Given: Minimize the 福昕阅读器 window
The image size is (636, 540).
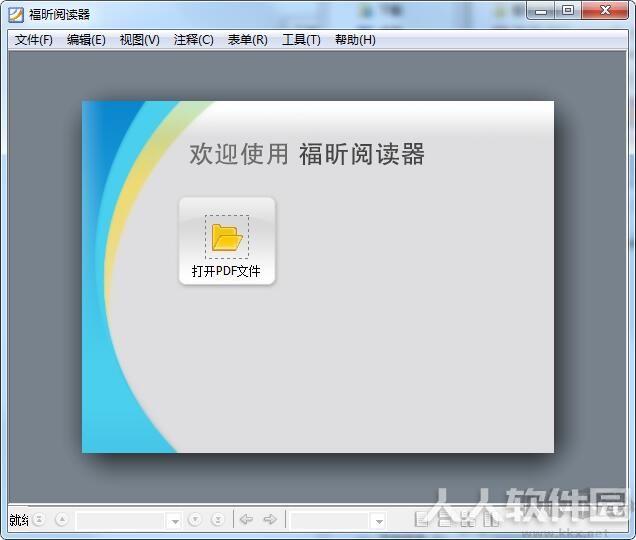Looking at the screenshot, I should click(x=540, y=11).
